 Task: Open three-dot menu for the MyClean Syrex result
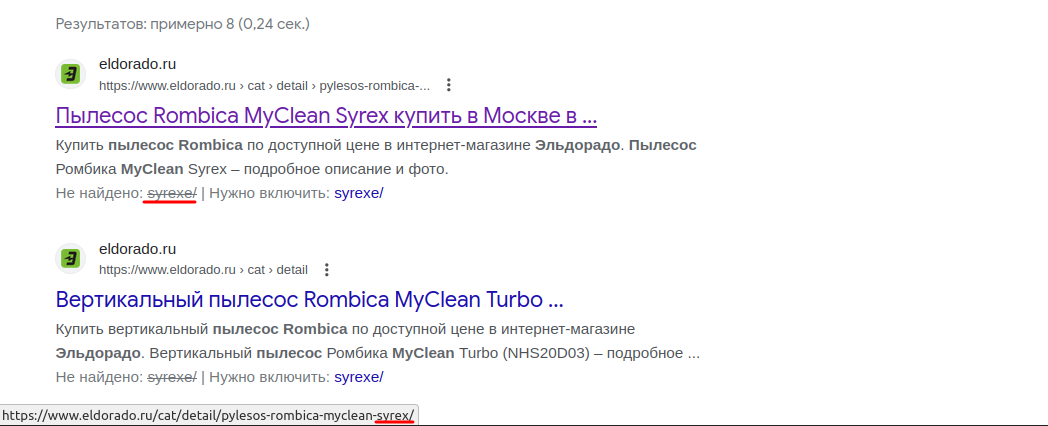pyautogui.click(x=449, y=85)
